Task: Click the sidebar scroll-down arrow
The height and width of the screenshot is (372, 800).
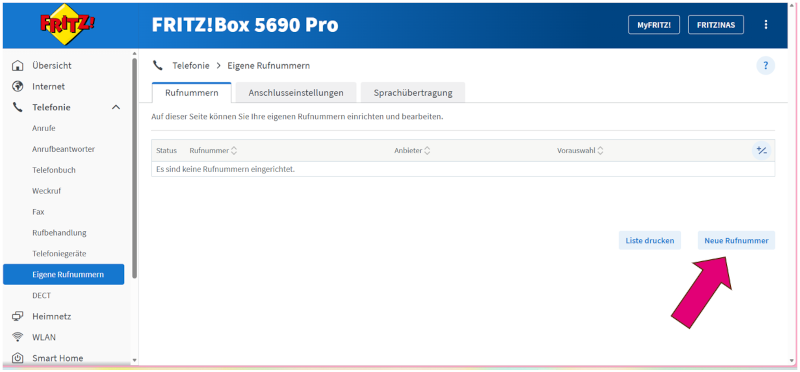Action: pos(134,360)
